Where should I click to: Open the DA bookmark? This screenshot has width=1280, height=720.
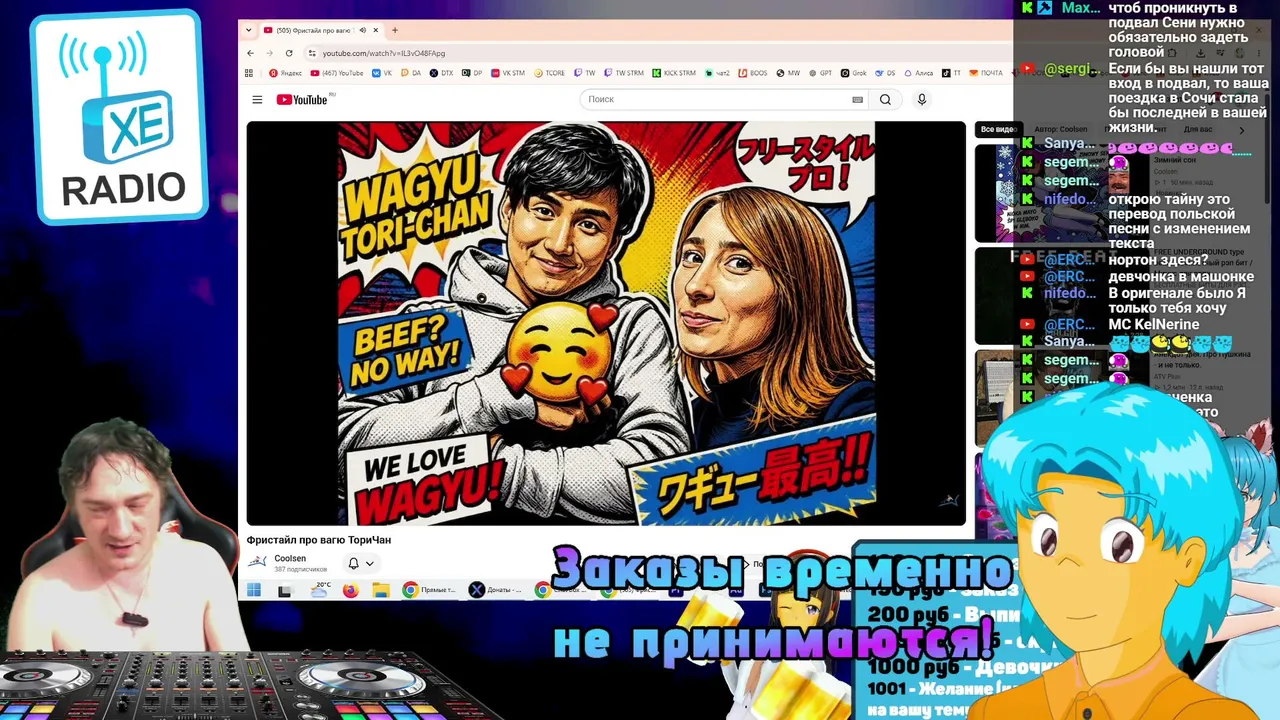tap(411, 73)
